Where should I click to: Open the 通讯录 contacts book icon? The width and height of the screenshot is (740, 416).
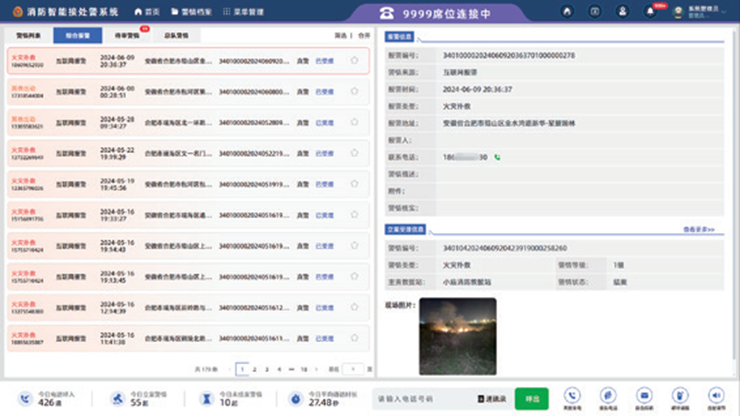click(x=481, y=398)
